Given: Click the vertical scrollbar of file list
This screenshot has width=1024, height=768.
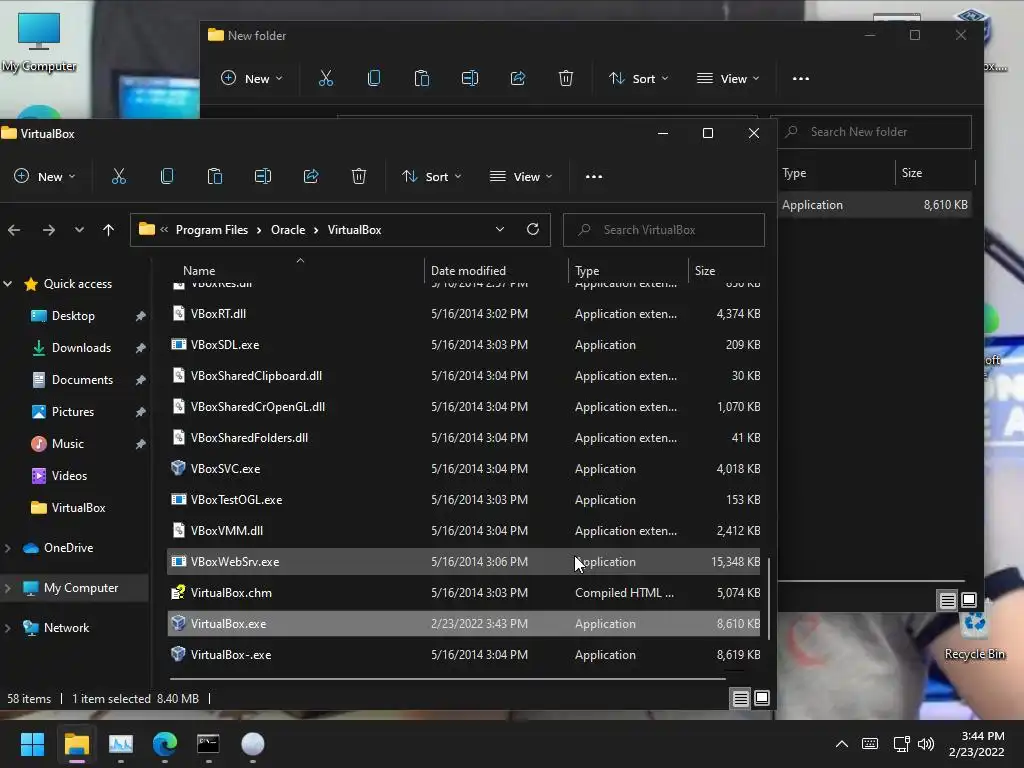Looking at the screenshot, I should coord(769,598).
